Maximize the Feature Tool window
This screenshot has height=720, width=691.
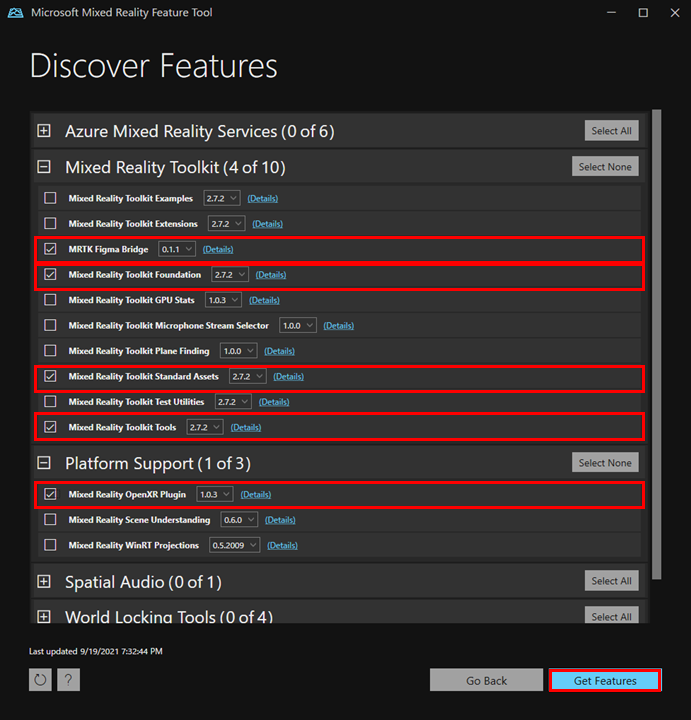[x=643, y=13]
